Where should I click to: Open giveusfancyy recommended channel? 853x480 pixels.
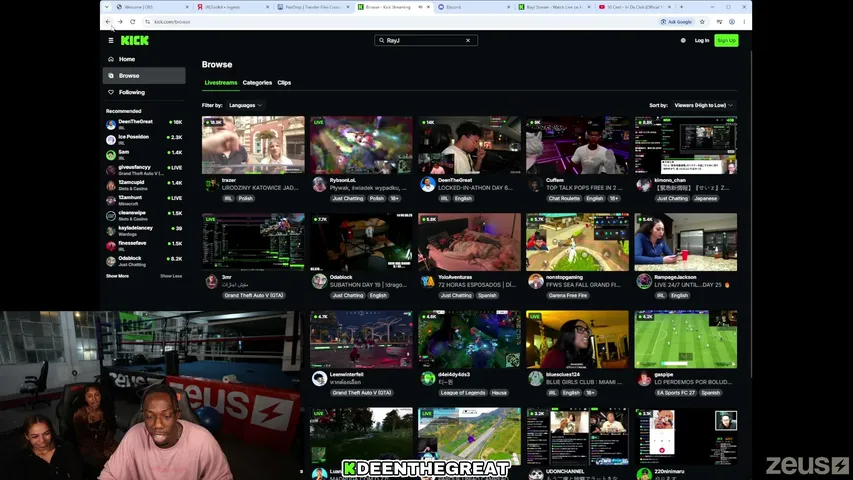[x=144, y=170]
